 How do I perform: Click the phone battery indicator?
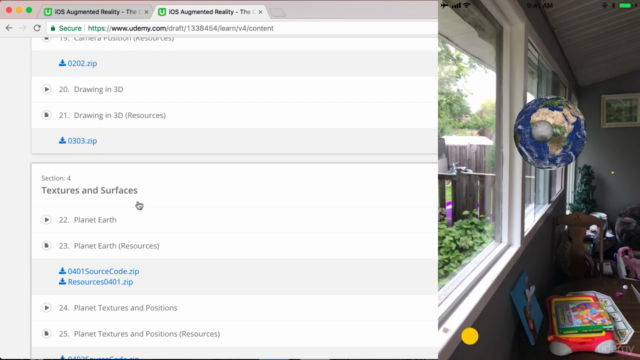click(625, 5)
